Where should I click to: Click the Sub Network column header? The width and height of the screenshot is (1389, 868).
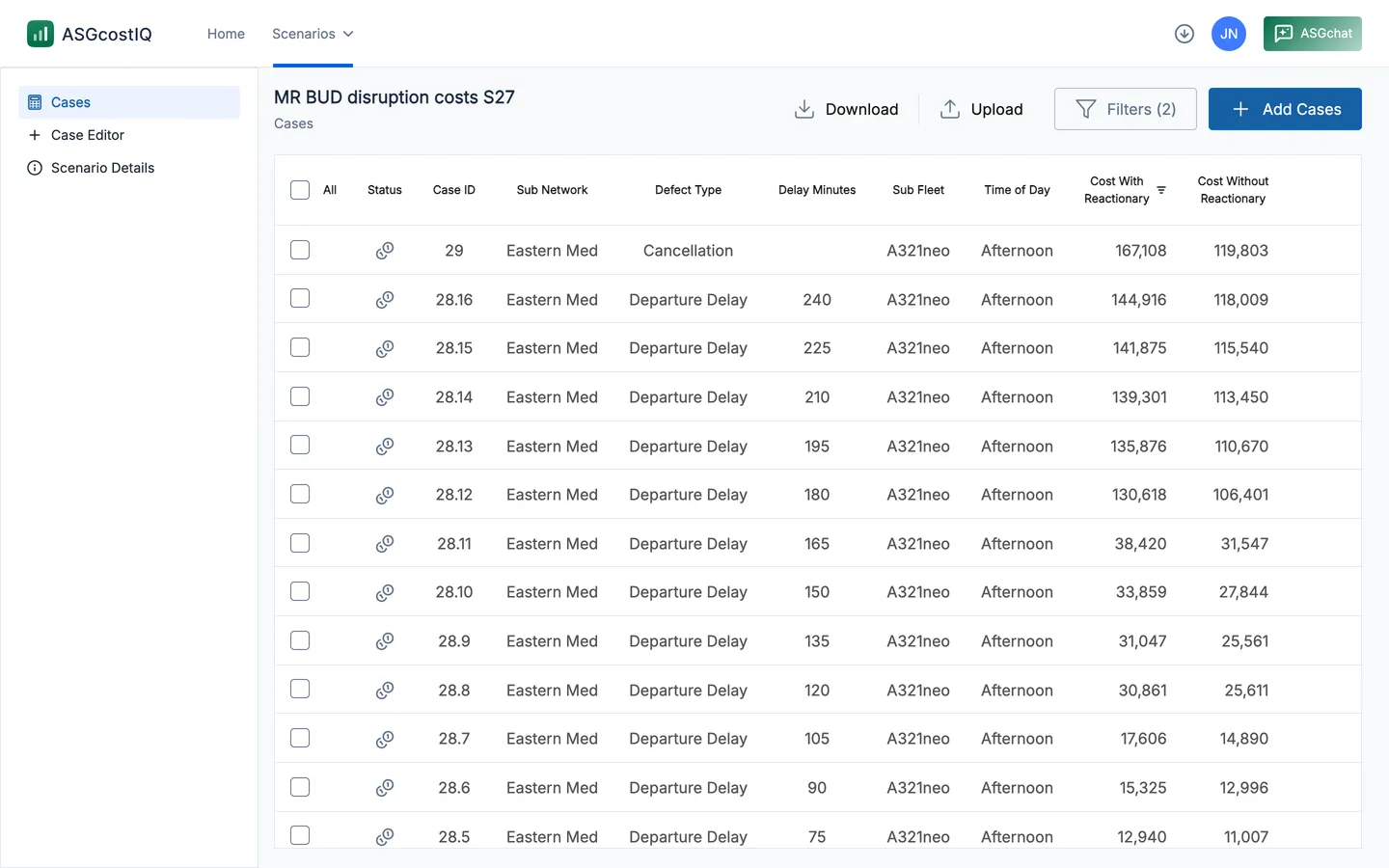(x=552, y=190)
